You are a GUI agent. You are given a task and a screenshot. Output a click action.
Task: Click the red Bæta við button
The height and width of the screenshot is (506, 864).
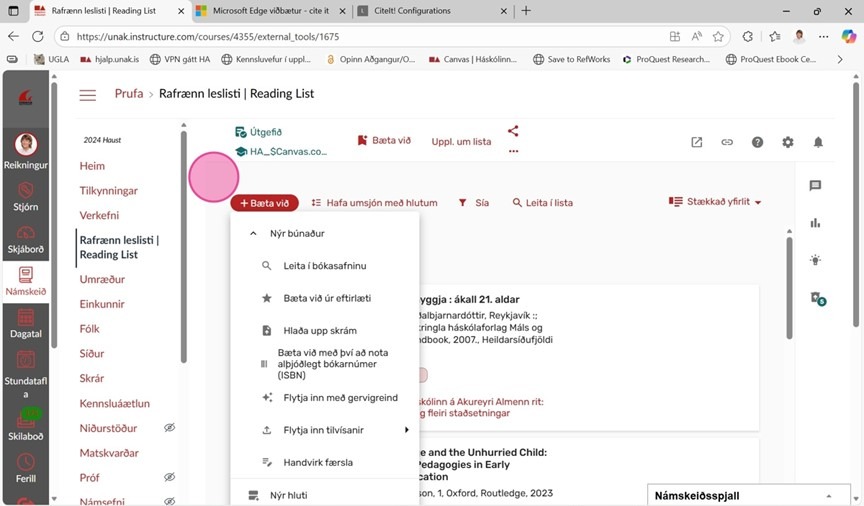pos(264,203)
